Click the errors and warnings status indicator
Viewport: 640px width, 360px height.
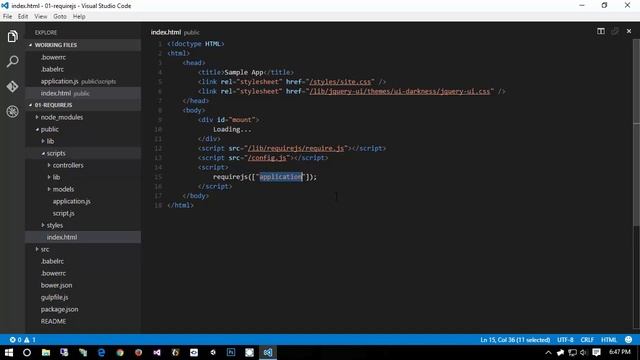pos(23,340)
